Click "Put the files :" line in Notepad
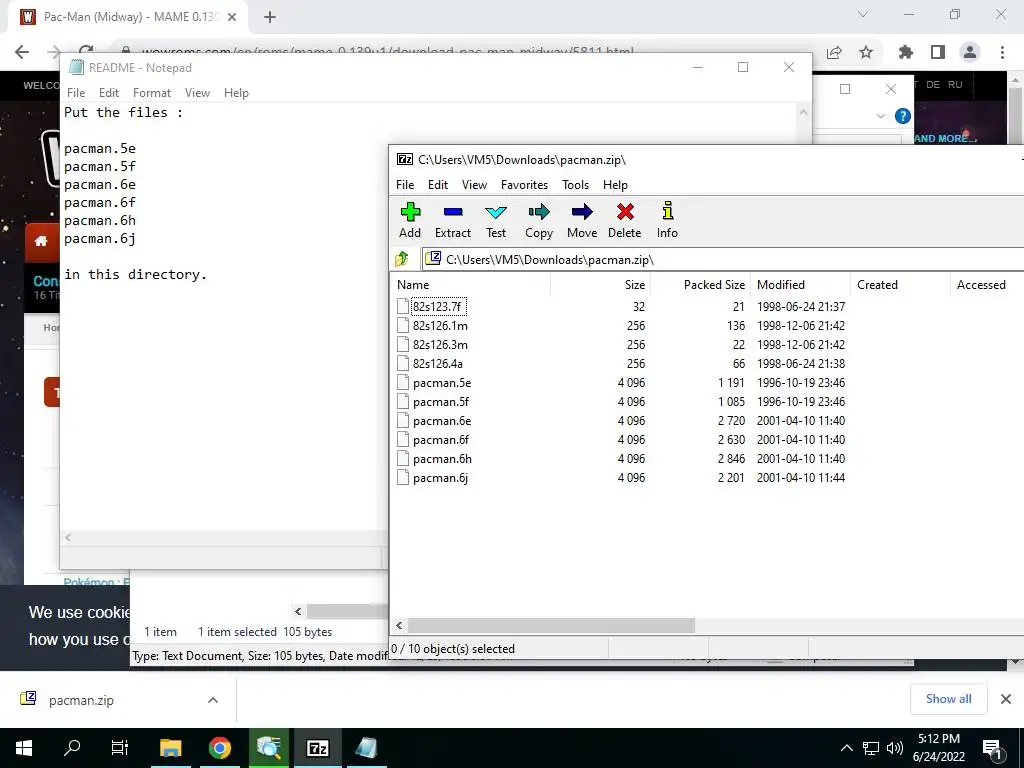This screenshot has width=1024, height=768. [x=123, y=112]
